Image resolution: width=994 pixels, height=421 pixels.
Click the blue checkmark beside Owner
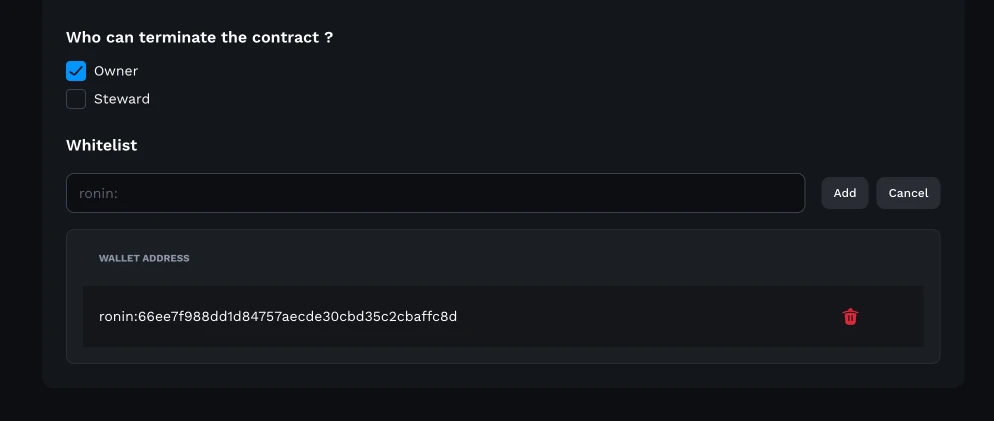pos(76,71)
